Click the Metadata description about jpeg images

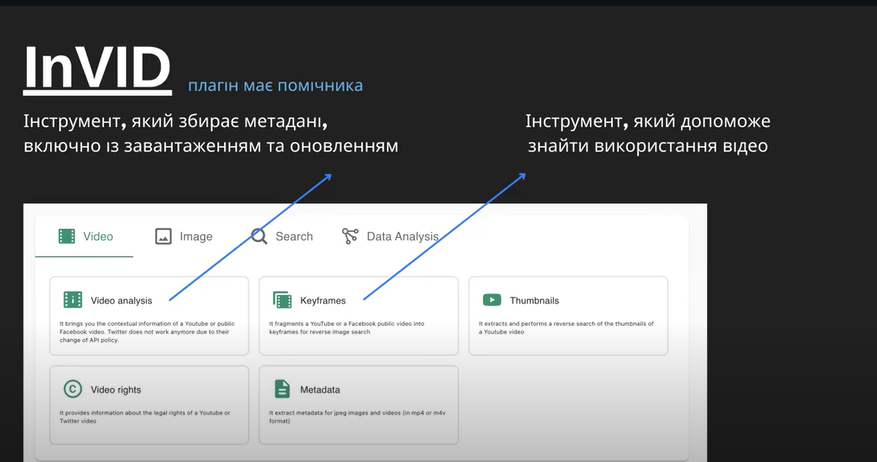pyautogui.click(x=357, y=417)
